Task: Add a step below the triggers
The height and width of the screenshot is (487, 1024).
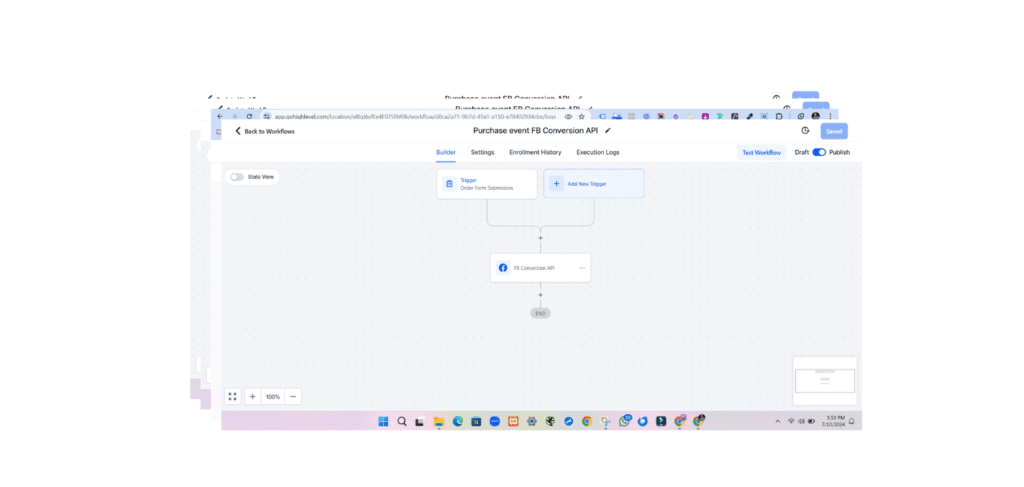Action: pyautogui.click(x=540, y=238)
